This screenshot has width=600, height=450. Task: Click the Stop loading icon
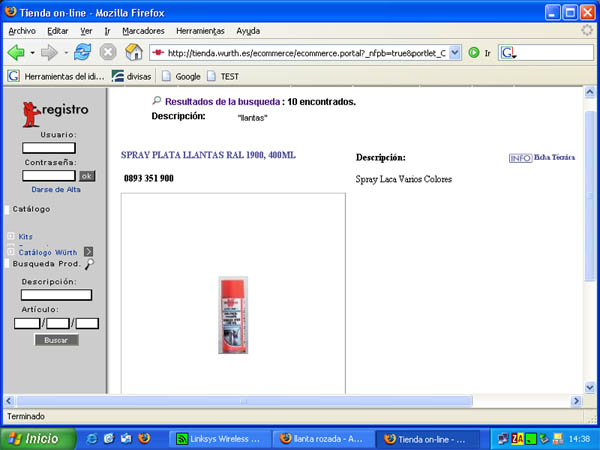tap(108, 52)
